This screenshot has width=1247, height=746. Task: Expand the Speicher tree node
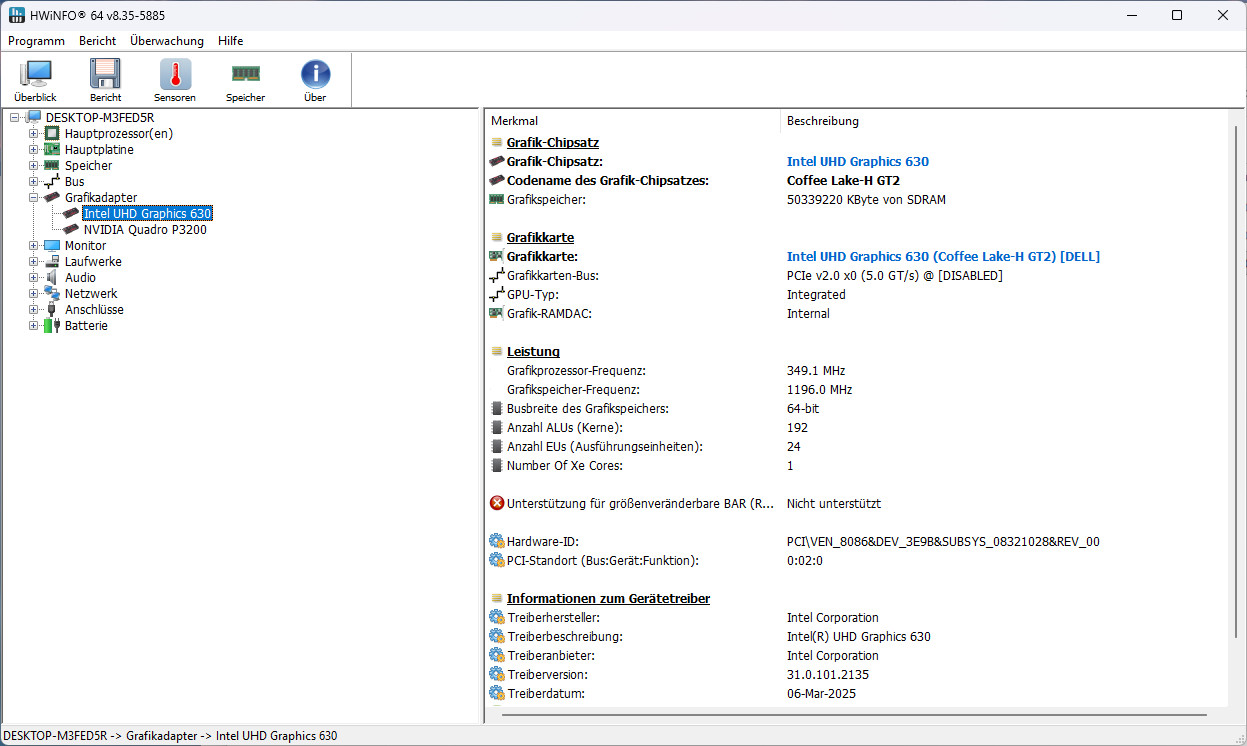coord(34,166)
